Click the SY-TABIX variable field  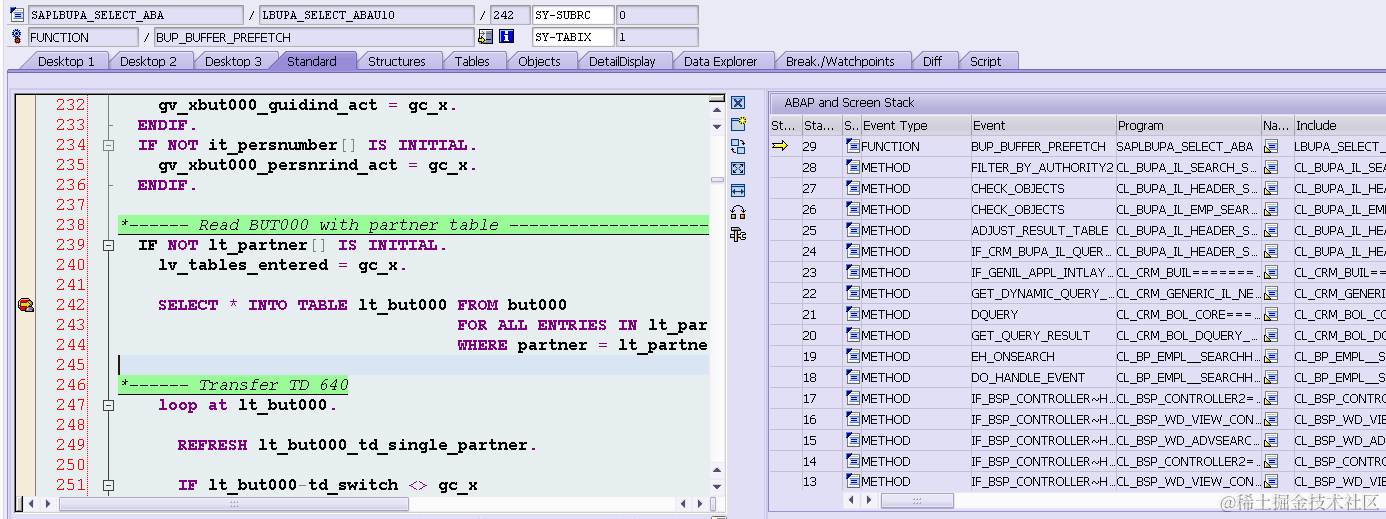pyautogui.click(x=572, y=37)
